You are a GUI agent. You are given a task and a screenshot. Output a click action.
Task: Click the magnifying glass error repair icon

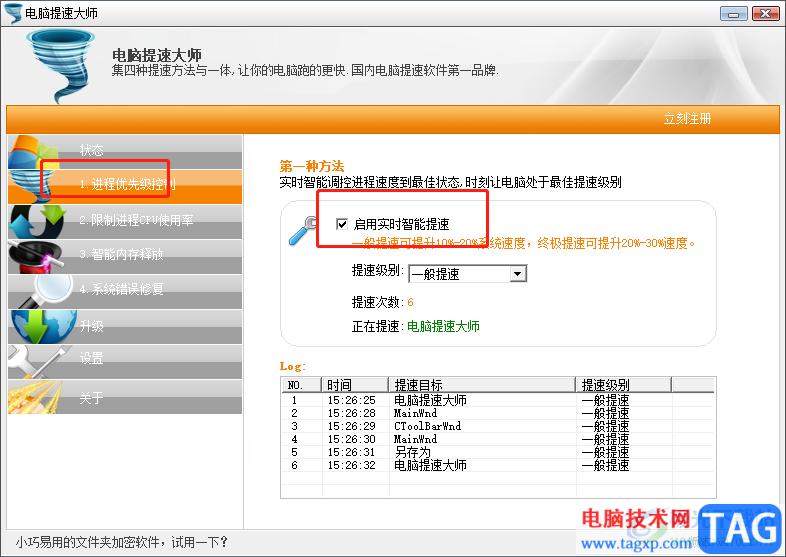tap(46, 291)
